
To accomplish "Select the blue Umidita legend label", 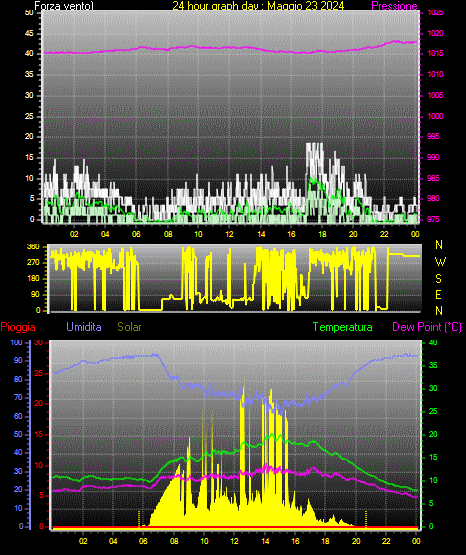I will click(84, 327).
